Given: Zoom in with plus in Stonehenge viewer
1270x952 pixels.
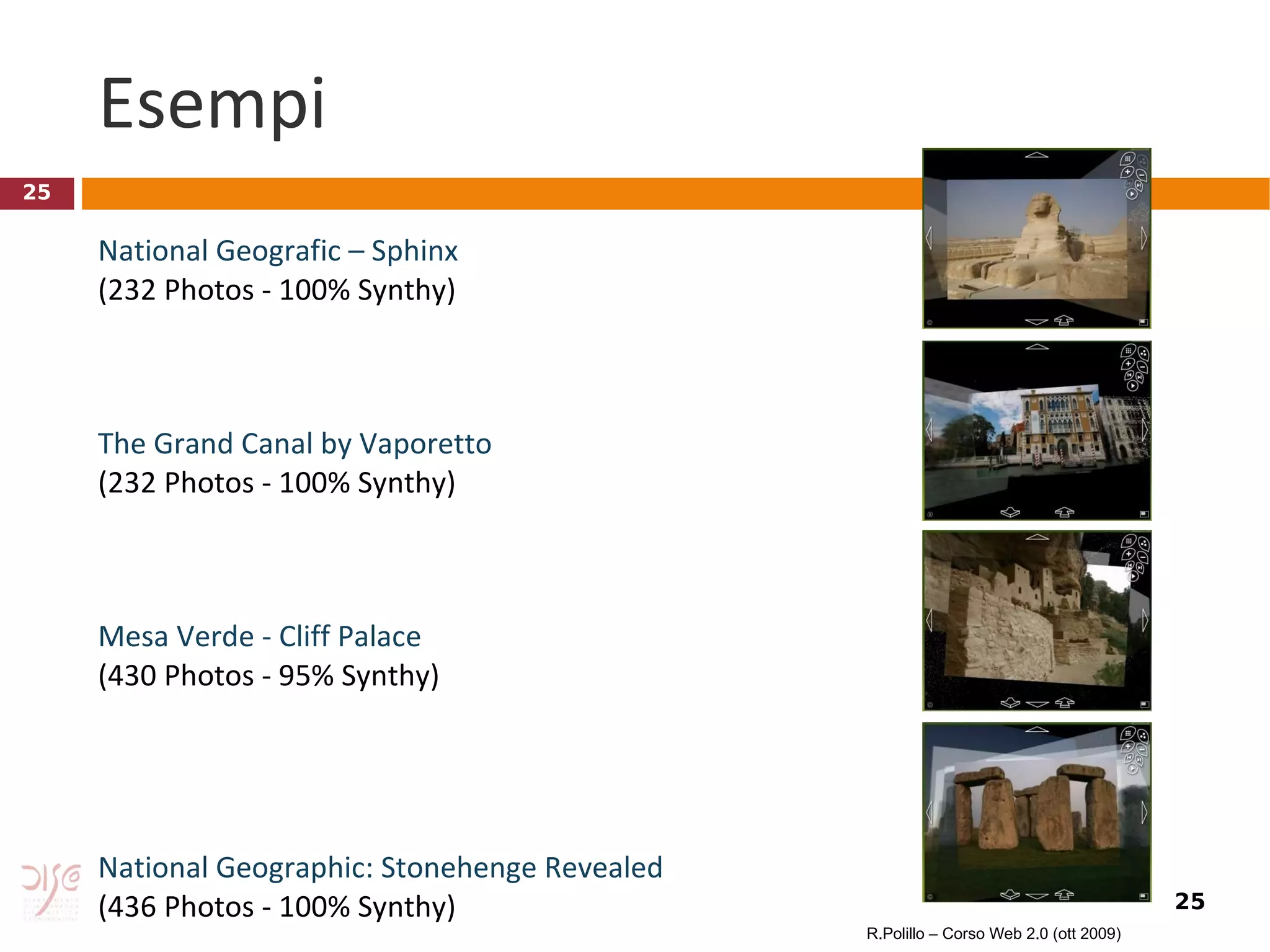Looking at the screenshot, I should 1128,746.
